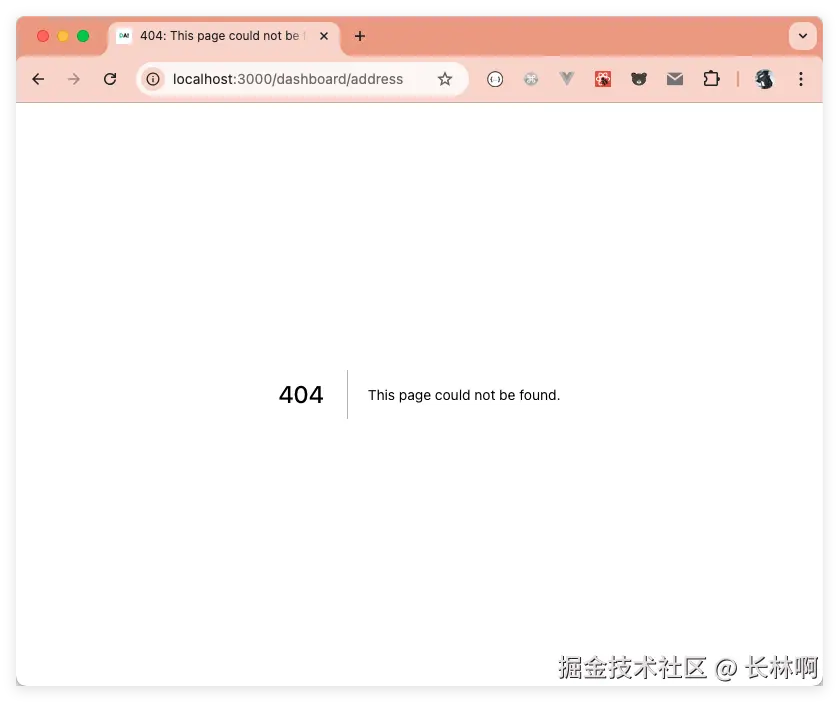
Task: Maximize the window with green button
Action: [83, 36]
